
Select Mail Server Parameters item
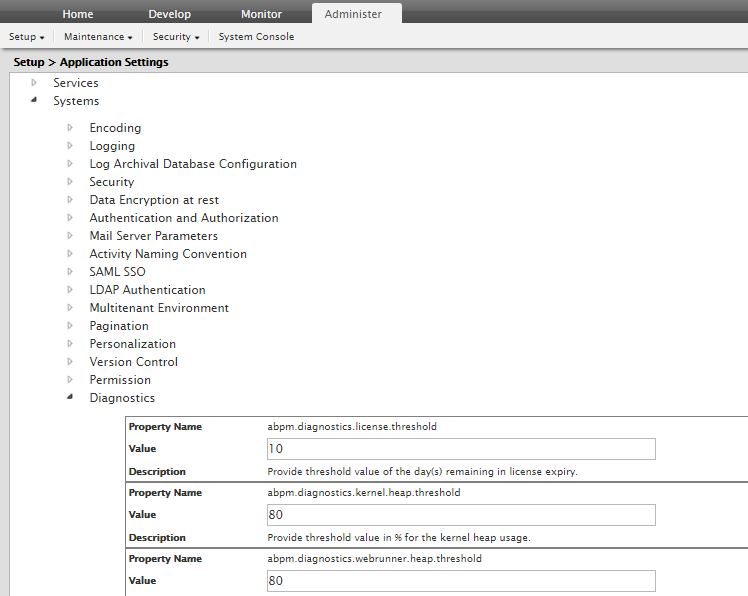(153, 236)
